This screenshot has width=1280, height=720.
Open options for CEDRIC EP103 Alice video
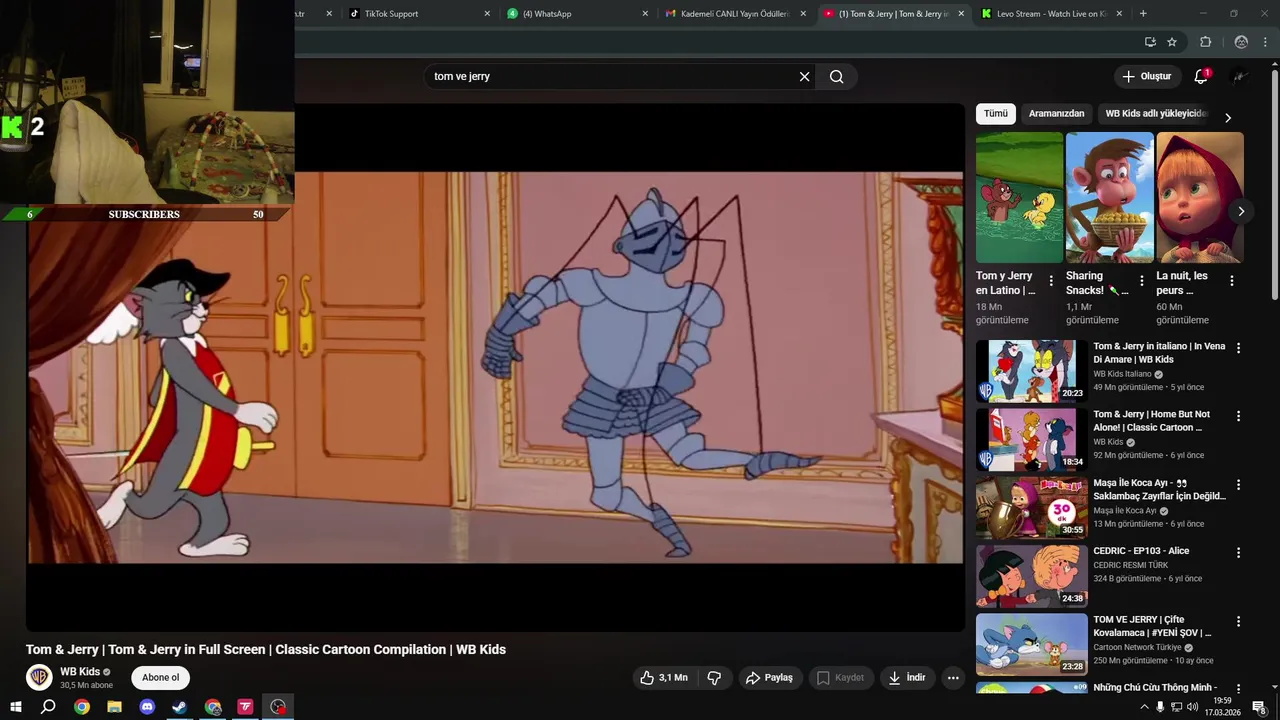[1238, 553]
